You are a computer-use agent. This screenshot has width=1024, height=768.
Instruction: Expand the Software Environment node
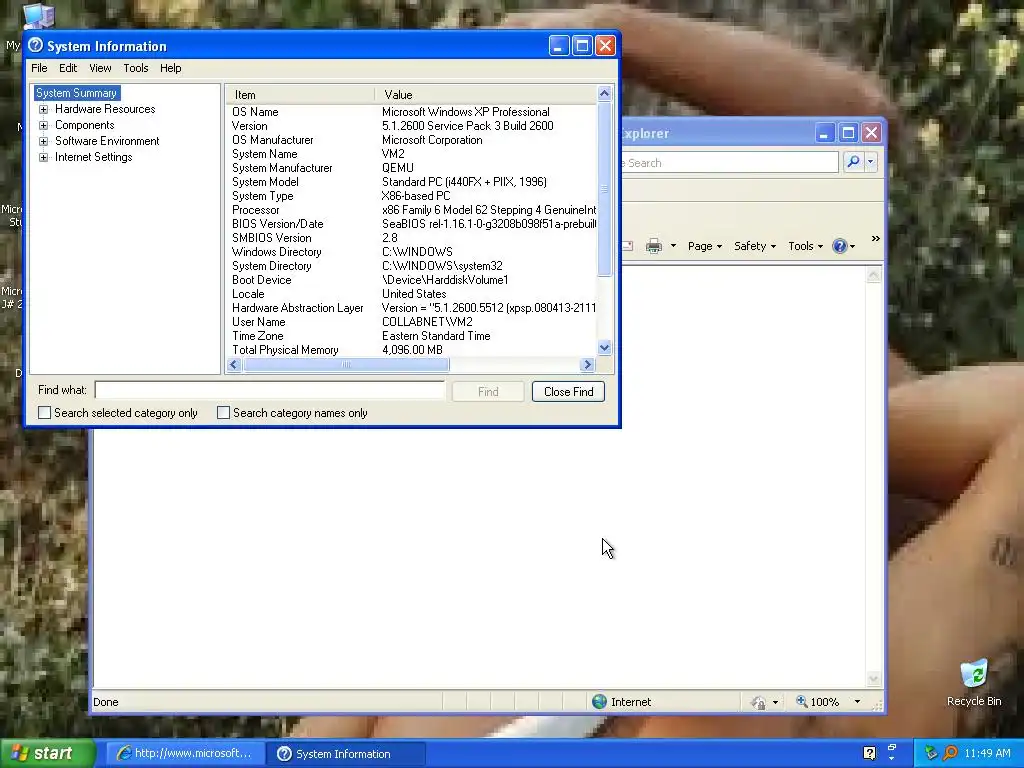tap(43, 141)
